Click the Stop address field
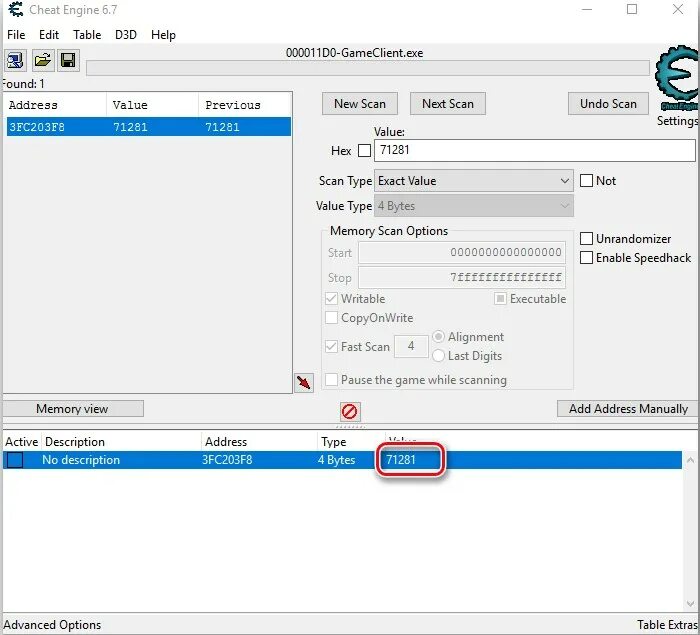Image resolution: width=700 pixels, height=635 pixels. 462,278
